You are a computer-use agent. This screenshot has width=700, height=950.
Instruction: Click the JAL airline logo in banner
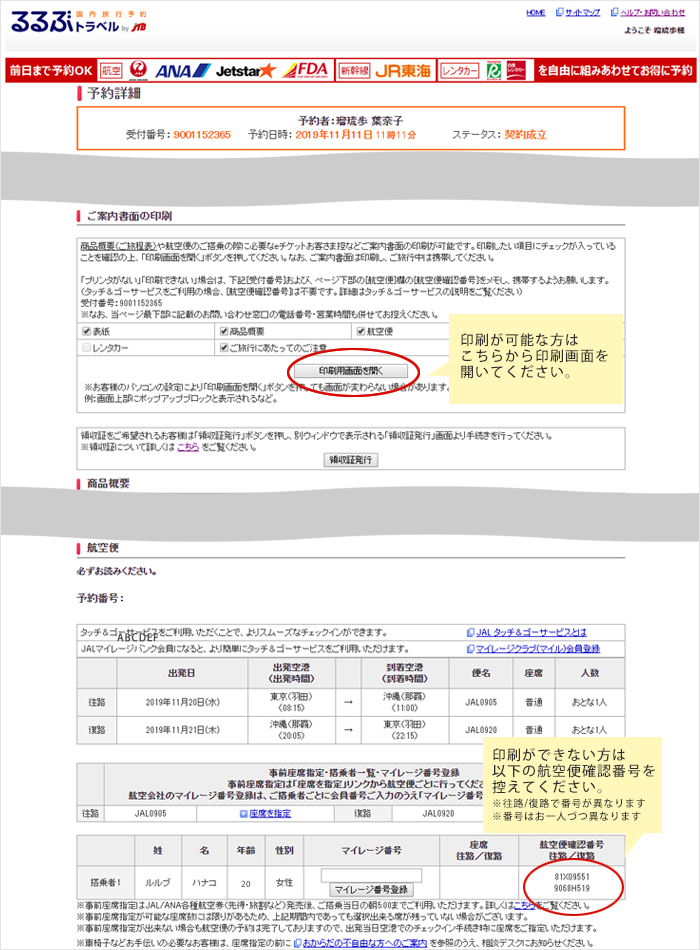click(x=139, y=71)
